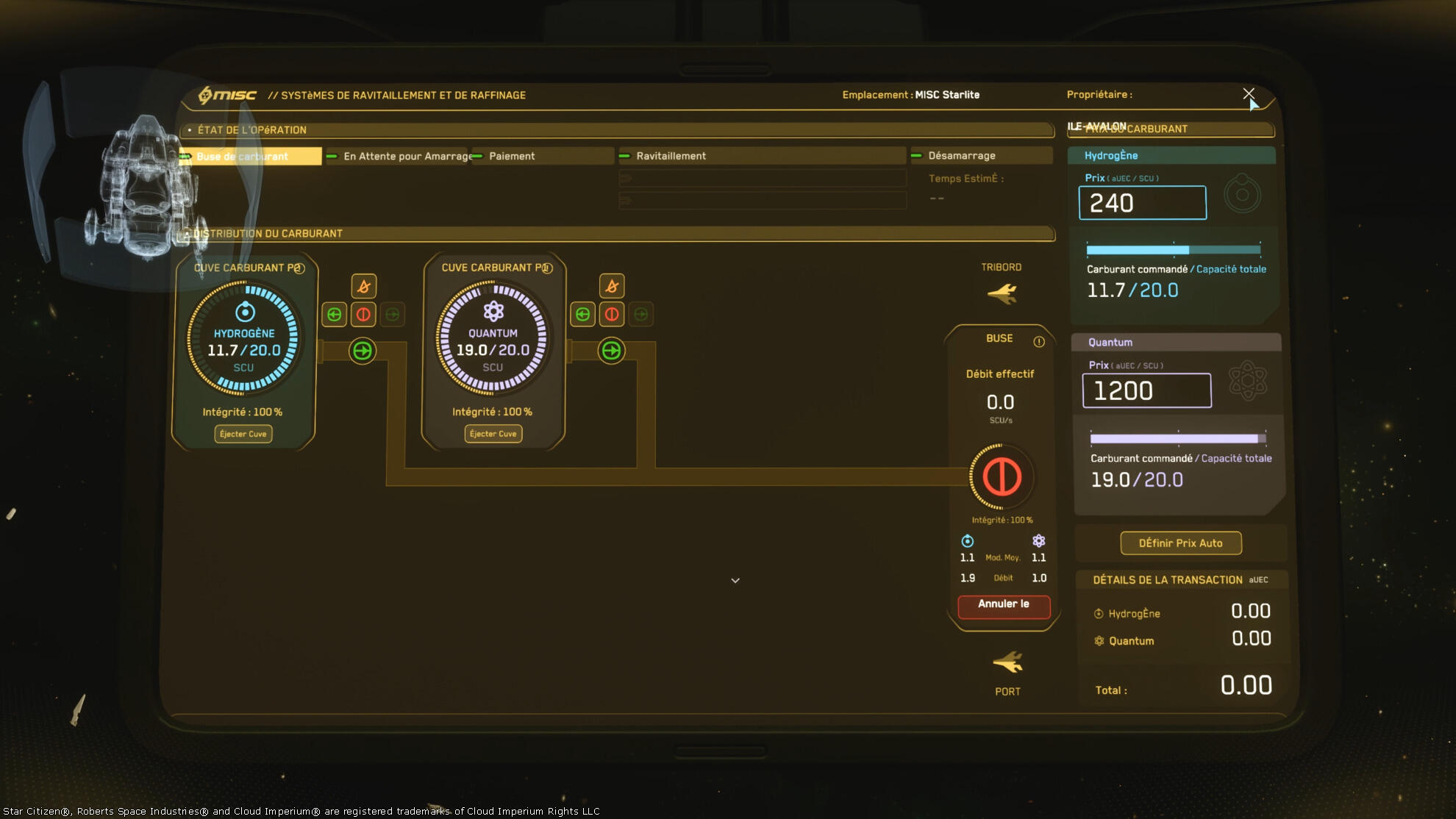The width and height of the screenshot is (1456, 819).
Task: Click the blue ring gauge of the hydrogen tank
Action: 243,339
